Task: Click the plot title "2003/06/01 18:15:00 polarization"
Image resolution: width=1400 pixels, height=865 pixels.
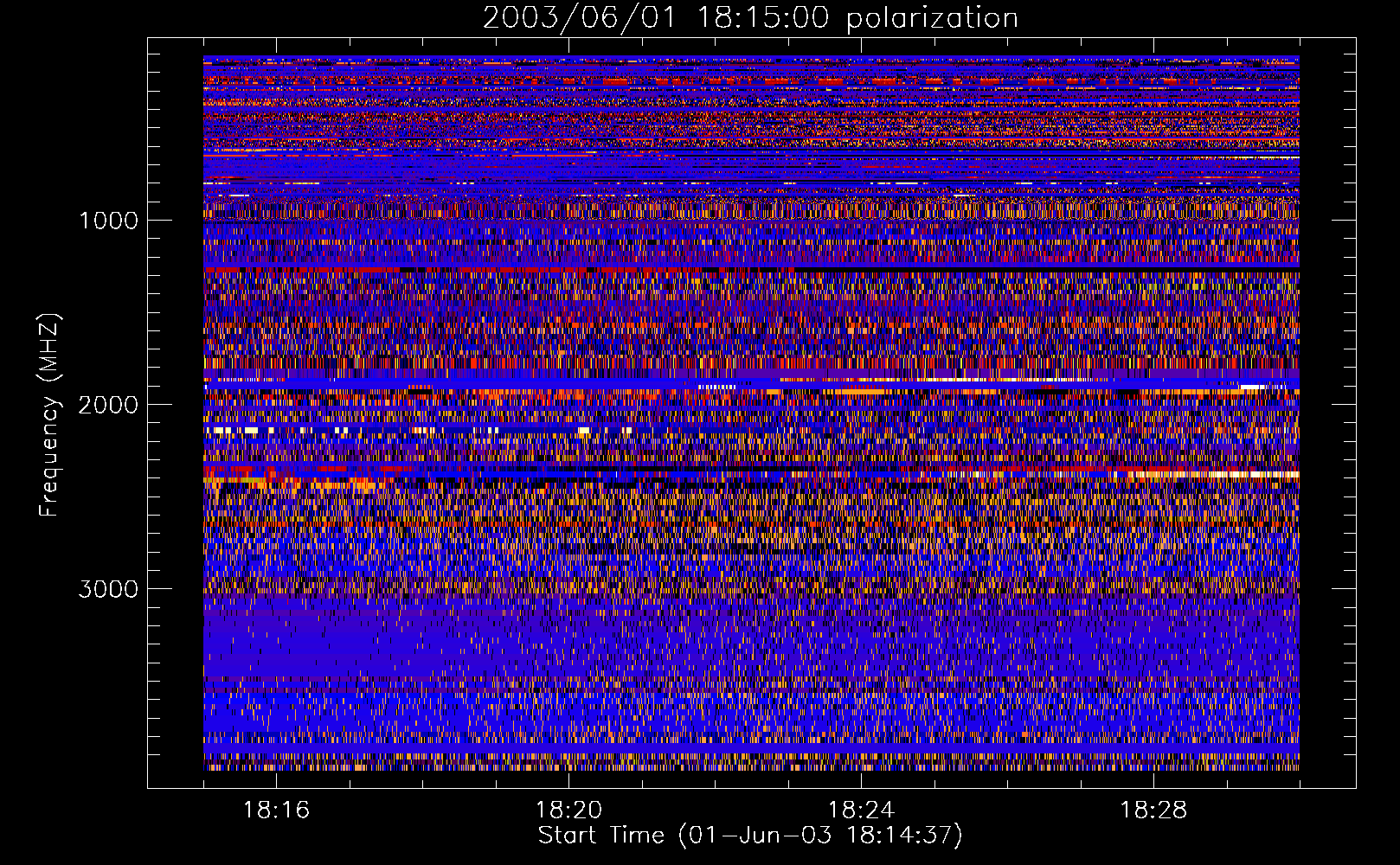Action: click(749, 18)
